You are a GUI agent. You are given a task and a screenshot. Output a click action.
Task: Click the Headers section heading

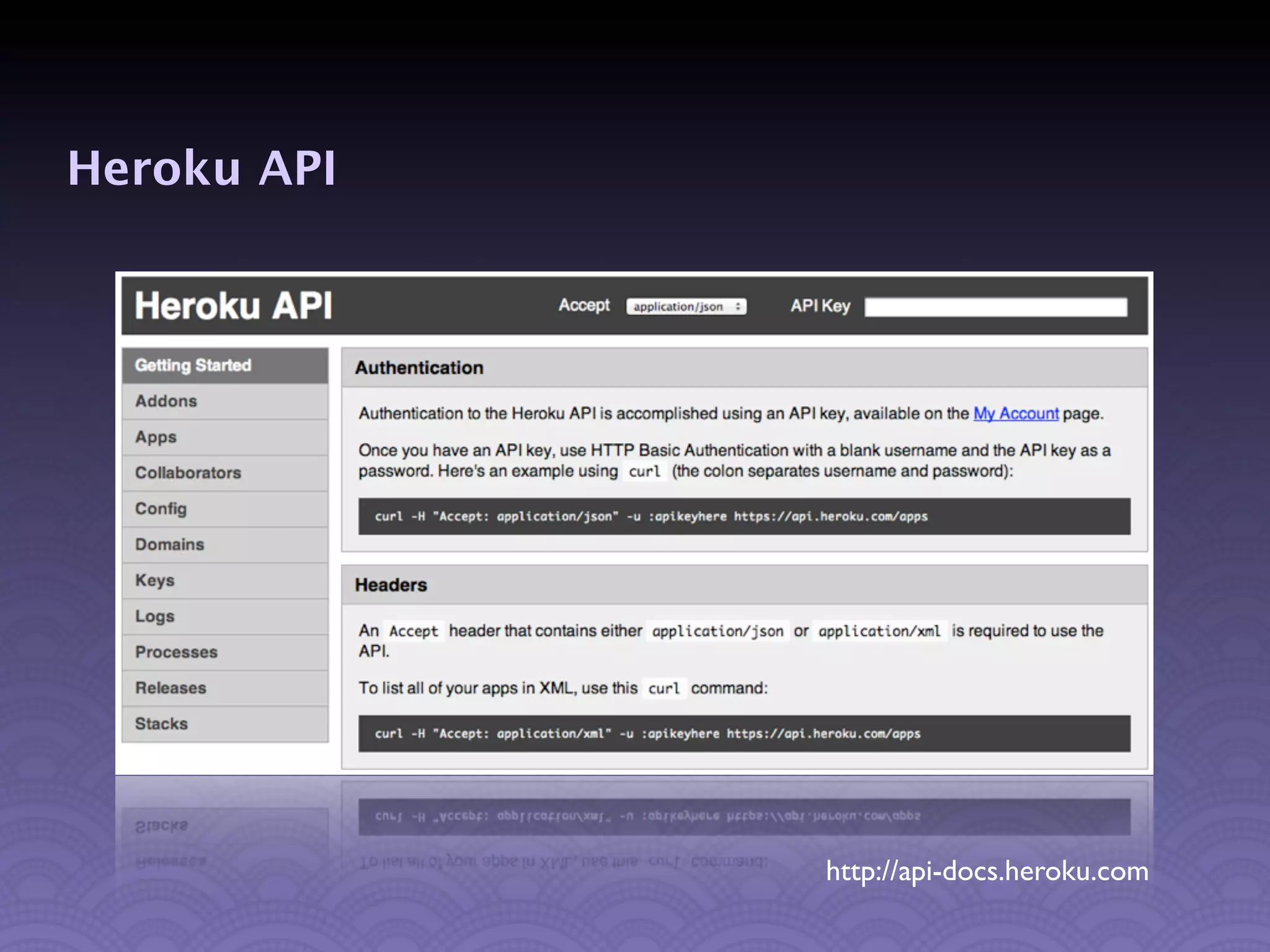[x=391, y=585]
